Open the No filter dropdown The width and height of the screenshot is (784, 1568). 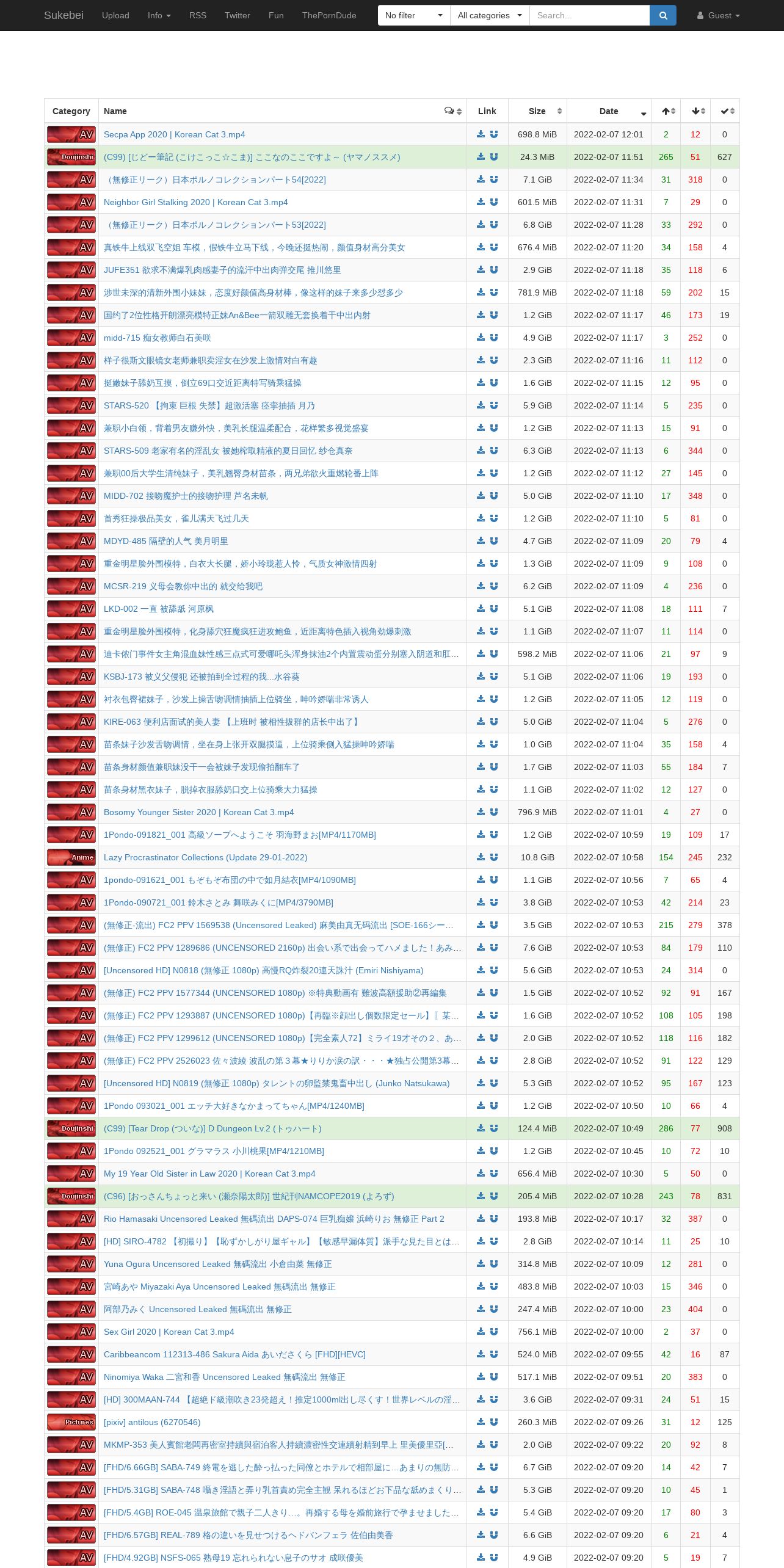point(414,15)
